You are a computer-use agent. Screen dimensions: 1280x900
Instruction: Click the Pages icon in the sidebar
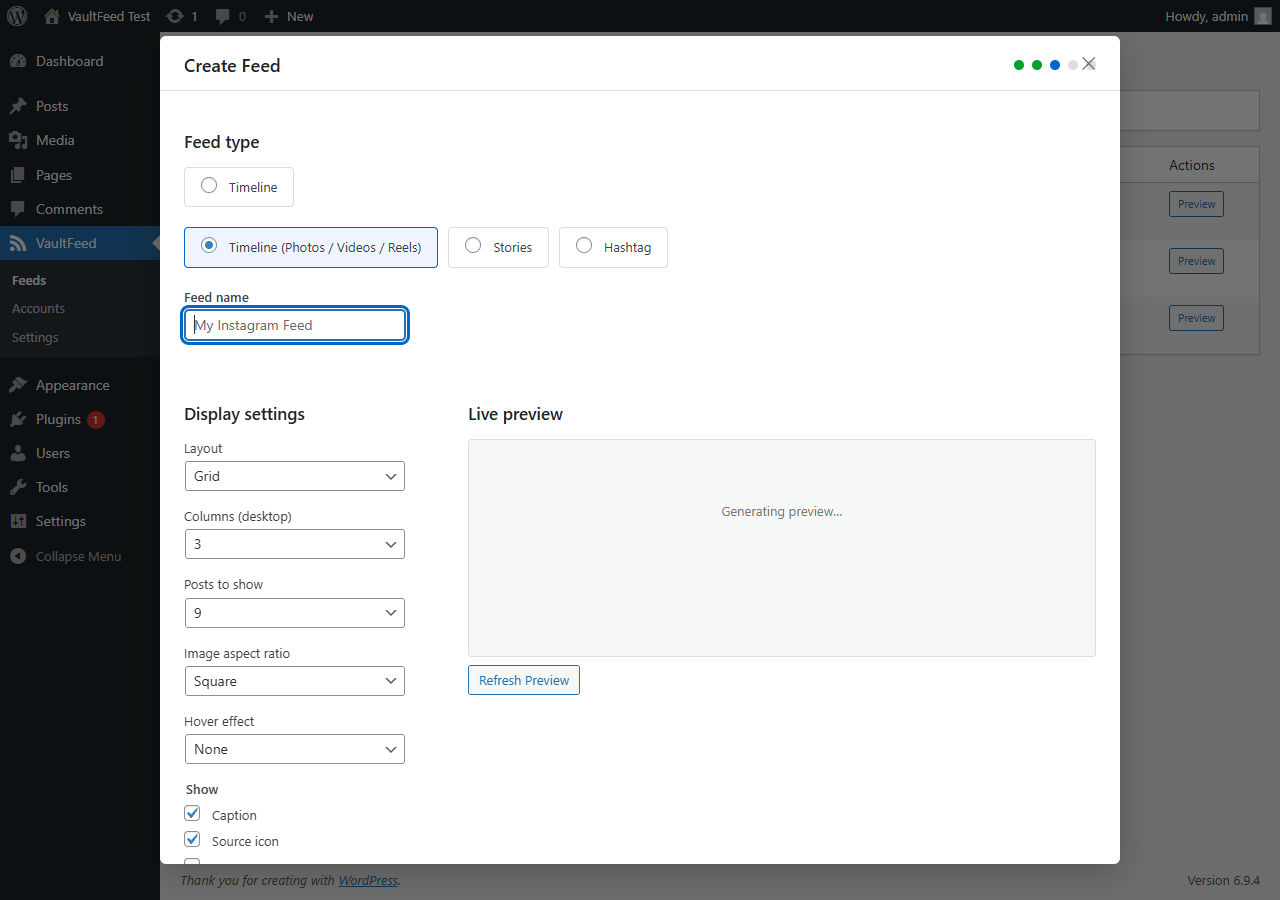[x=18, y=175]
